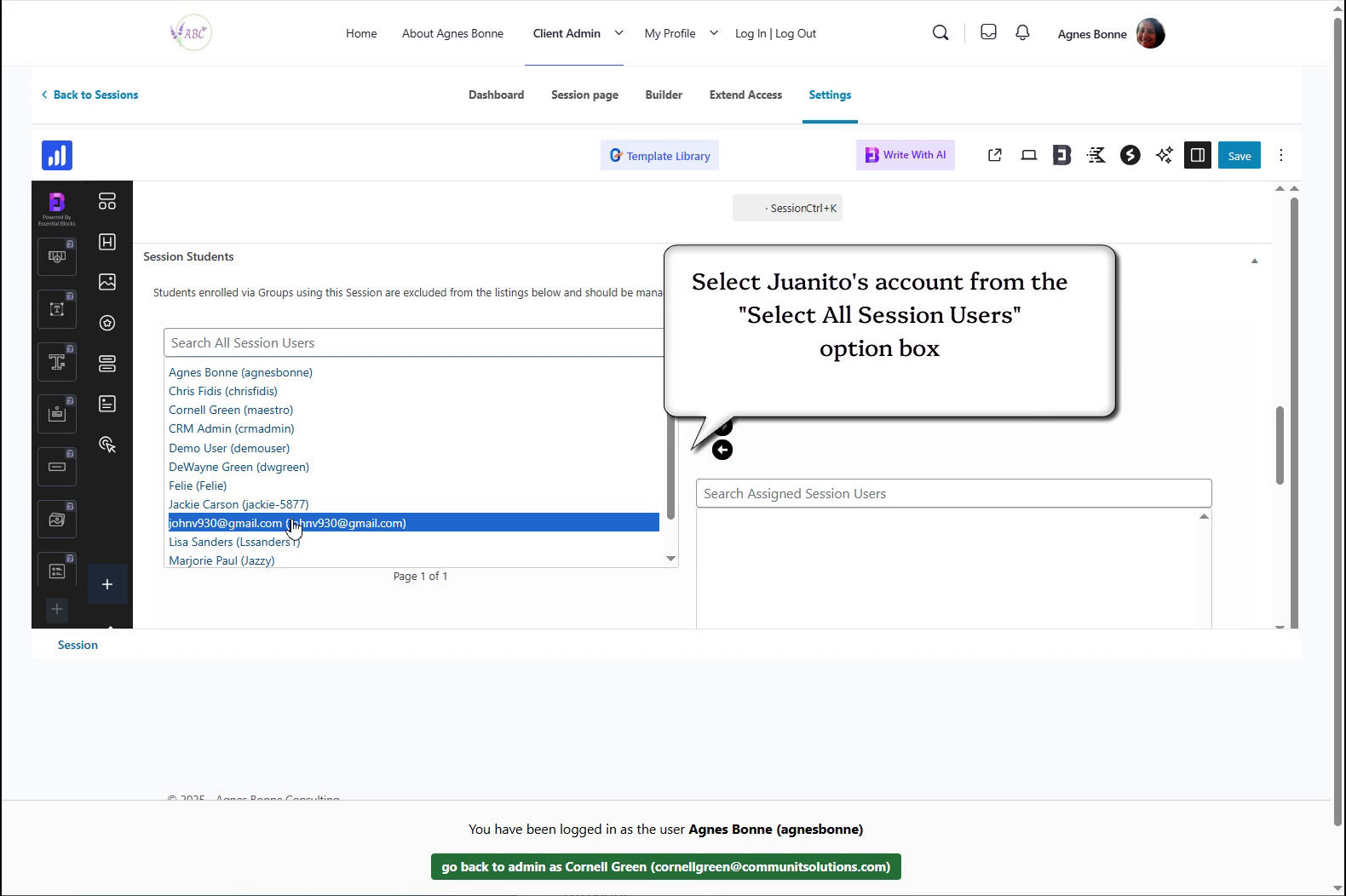Expand the My Profile dropdown chevron
The height and width of the screenshot is (896, 1346).
tap(714, 33)
